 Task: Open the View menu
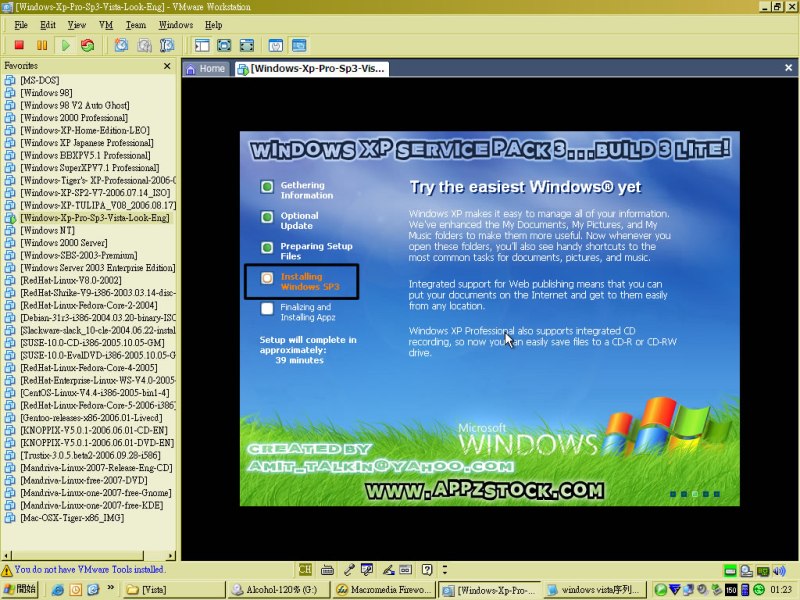tap(77, 25)
